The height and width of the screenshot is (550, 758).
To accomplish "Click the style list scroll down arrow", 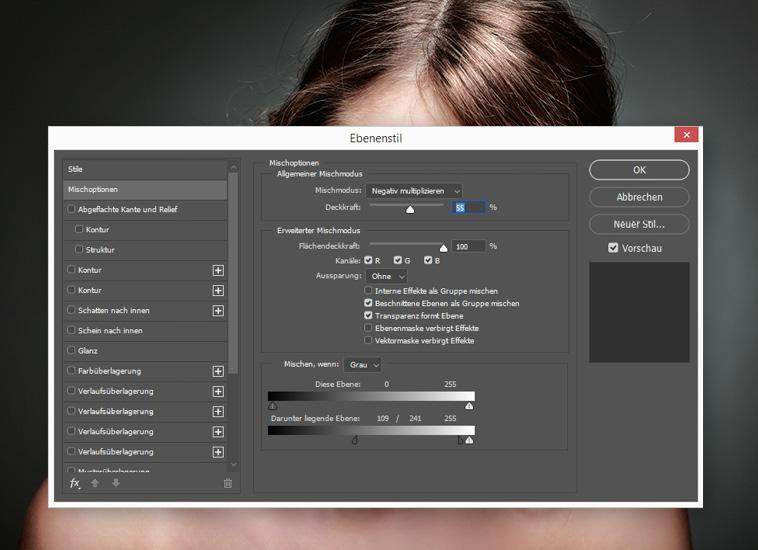I will pyautogui.click(x=233, y=464).
